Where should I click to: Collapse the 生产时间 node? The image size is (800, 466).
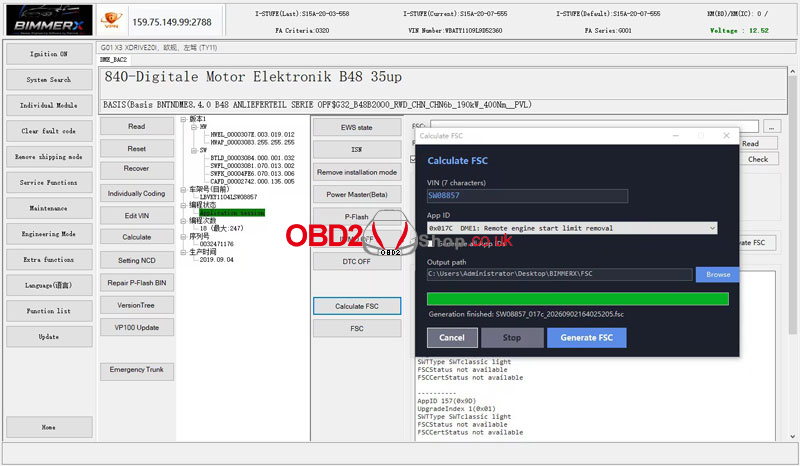[x=183, y=252]
